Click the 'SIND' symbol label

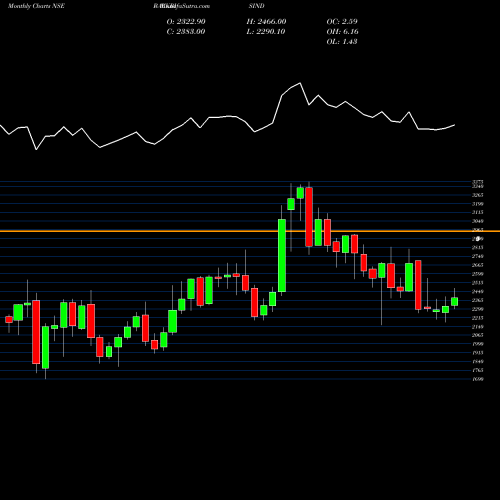(x=257, y=6)
